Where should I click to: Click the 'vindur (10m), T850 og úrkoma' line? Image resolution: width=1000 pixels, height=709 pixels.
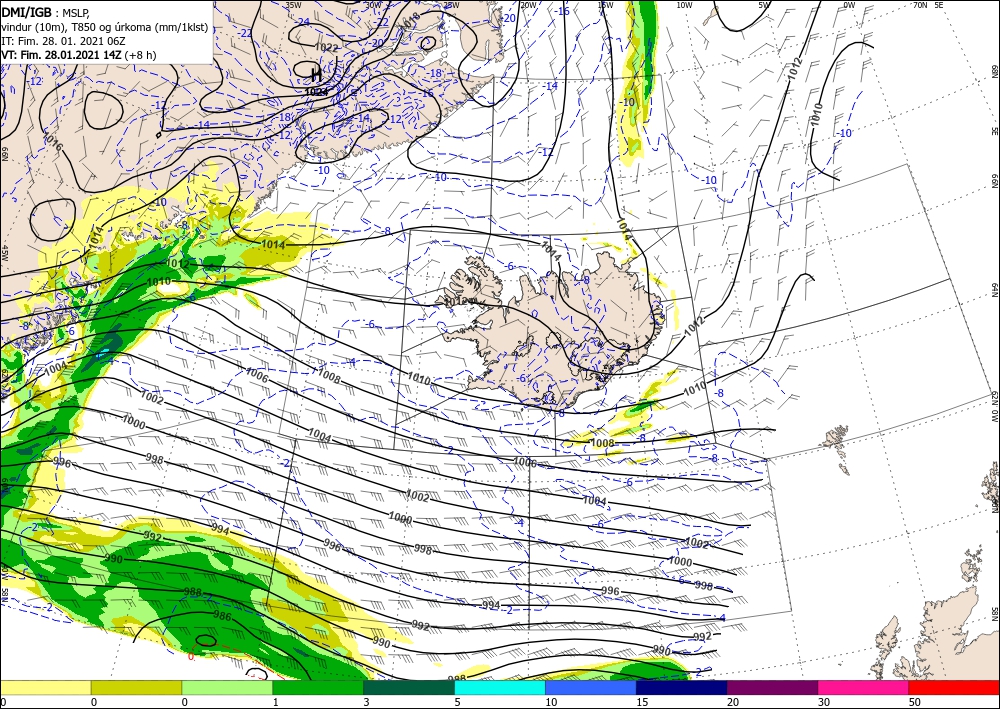click(104, 27)
